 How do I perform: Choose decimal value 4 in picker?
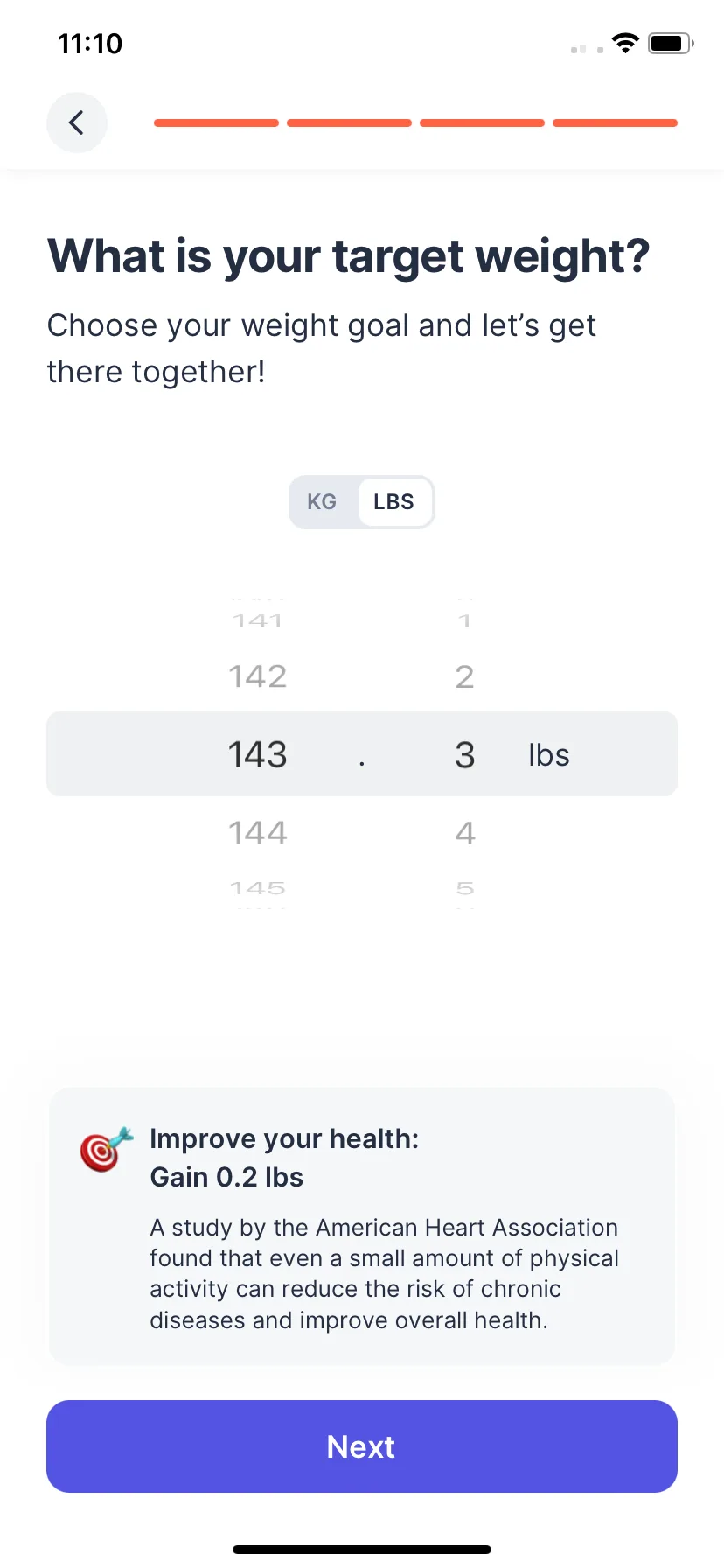point(465,832)
